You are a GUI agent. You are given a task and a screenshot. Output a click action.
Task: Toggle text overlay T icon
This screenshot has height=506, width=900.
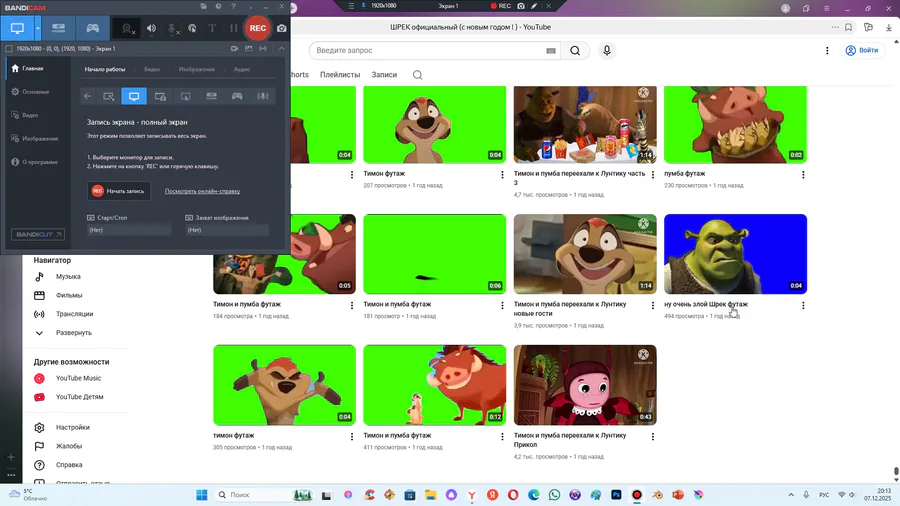coord(212,29)
